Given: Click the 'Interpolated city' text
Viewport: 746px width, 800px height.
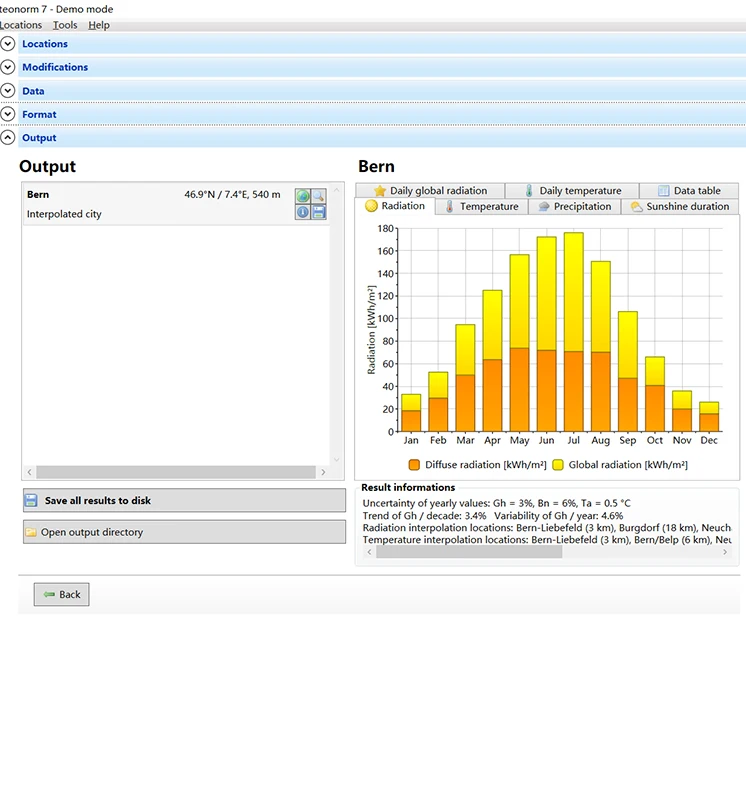Looking at the screenshot, I should 64,214.
